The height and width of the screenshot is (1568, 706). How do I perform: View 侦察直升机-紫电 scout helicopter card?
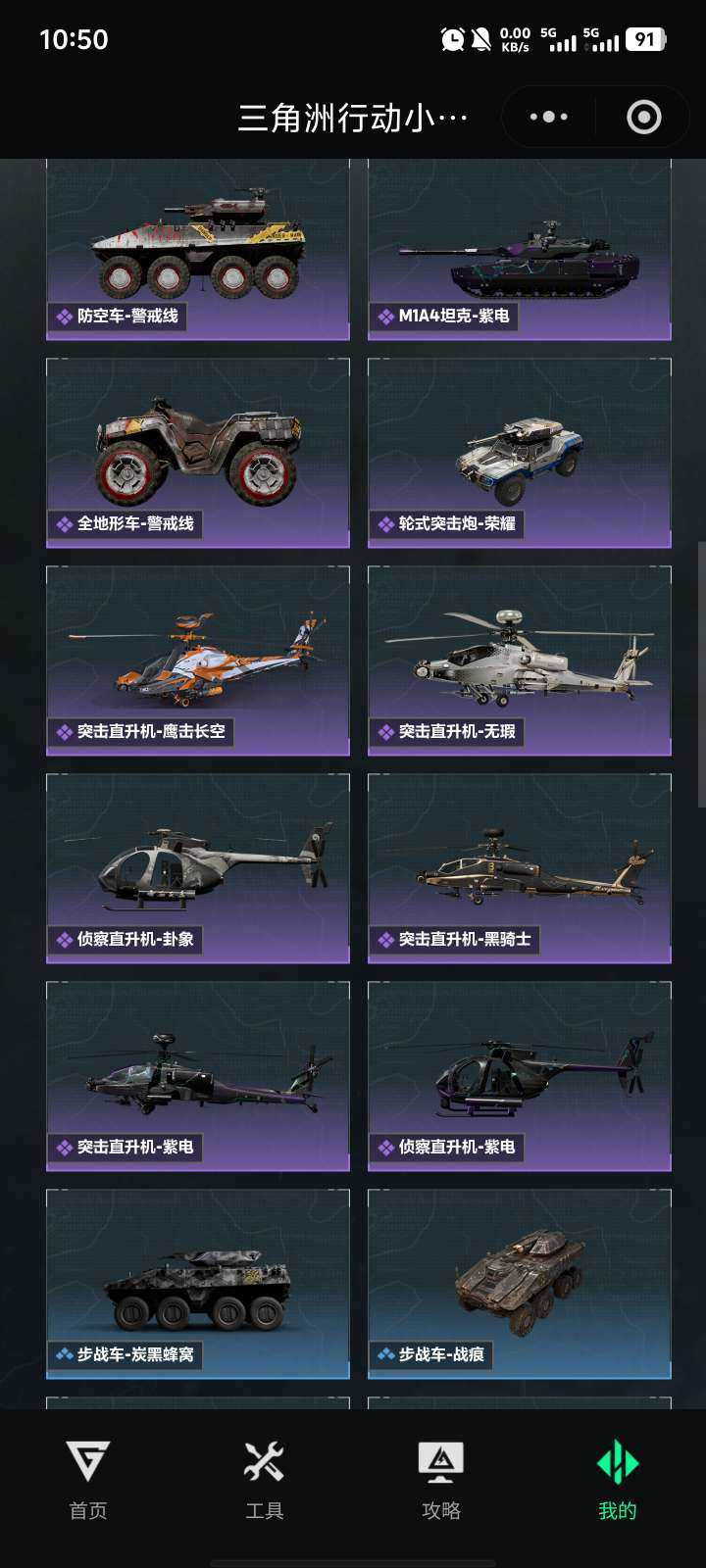(x=520, y=1076)
